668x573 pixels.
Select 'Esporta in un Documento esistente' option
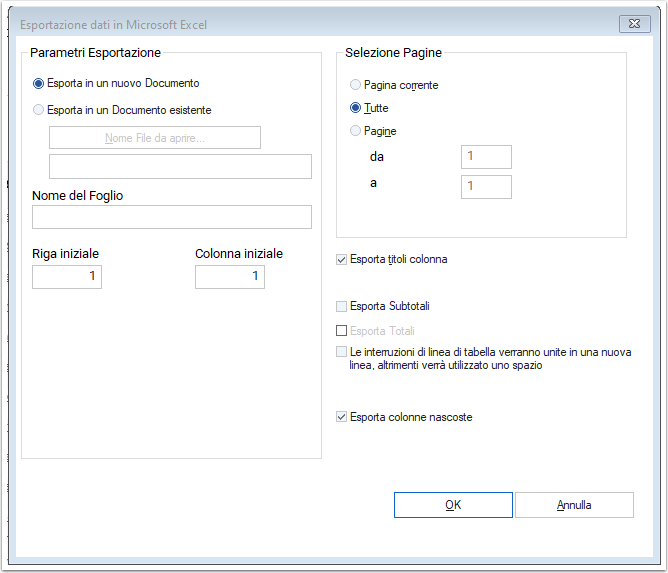(x=38, y=110)
